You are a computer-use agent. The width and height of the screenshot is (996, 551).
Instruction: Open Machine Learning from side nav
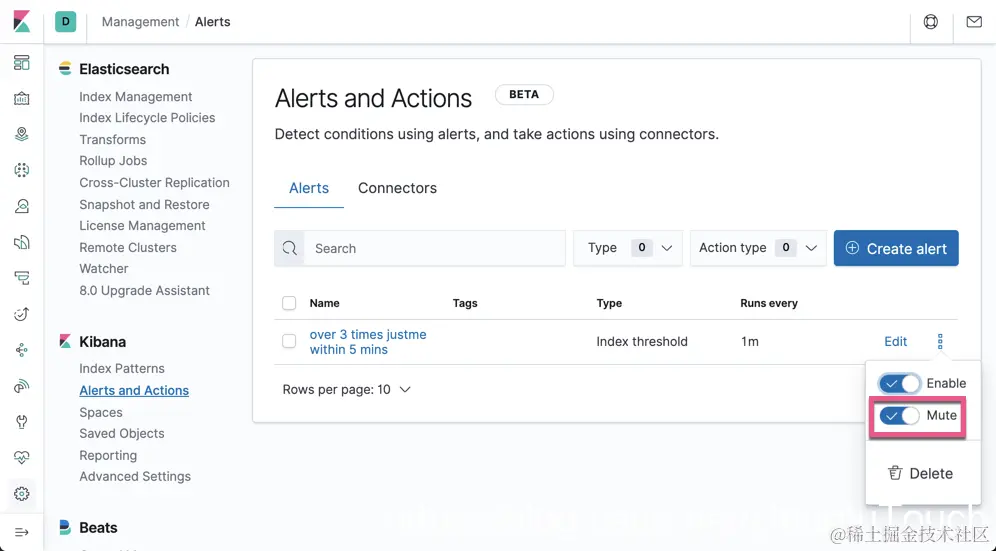coord(22,170)
